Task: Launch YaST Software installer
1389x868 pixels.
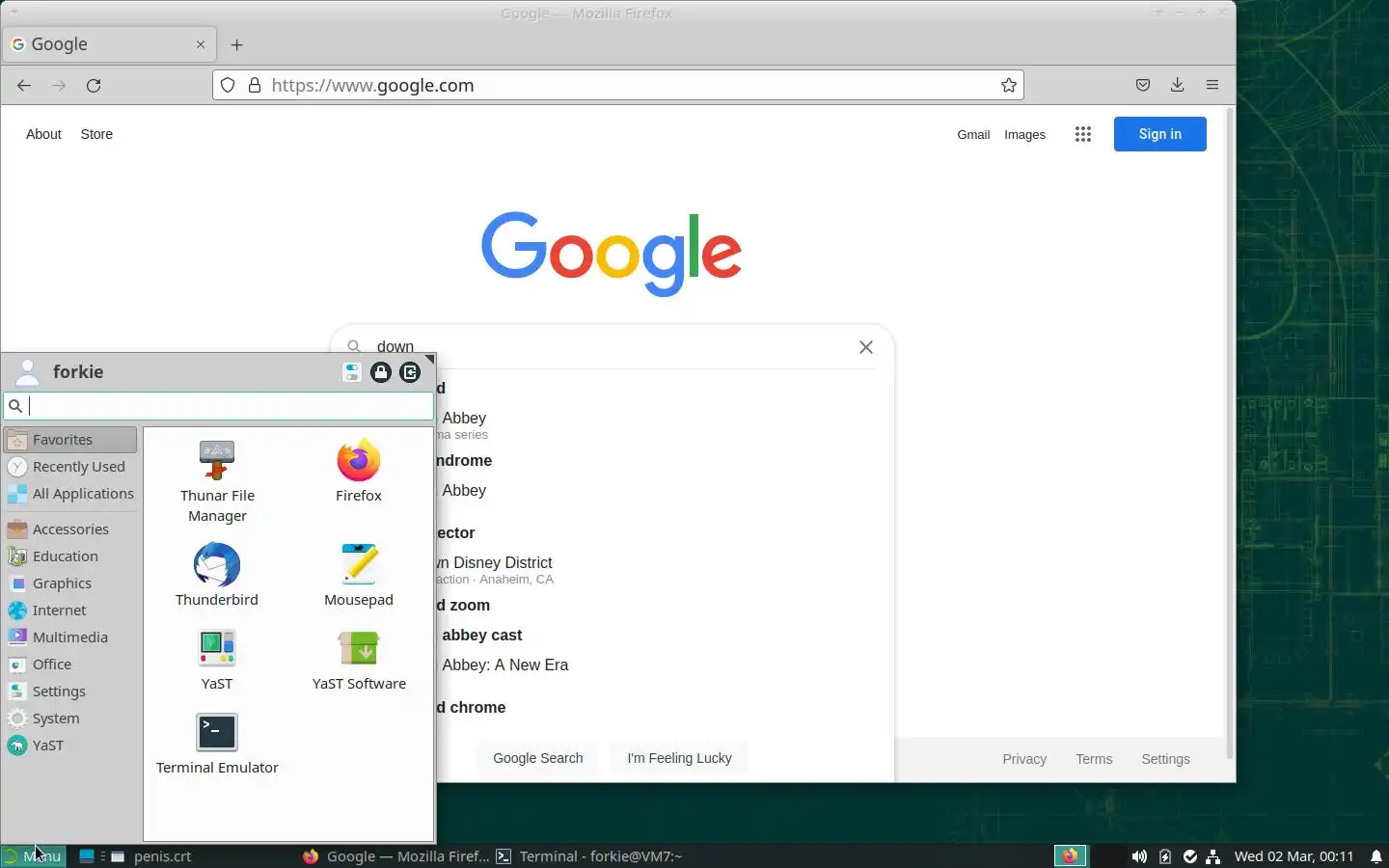Action: (x=359, y=660)
